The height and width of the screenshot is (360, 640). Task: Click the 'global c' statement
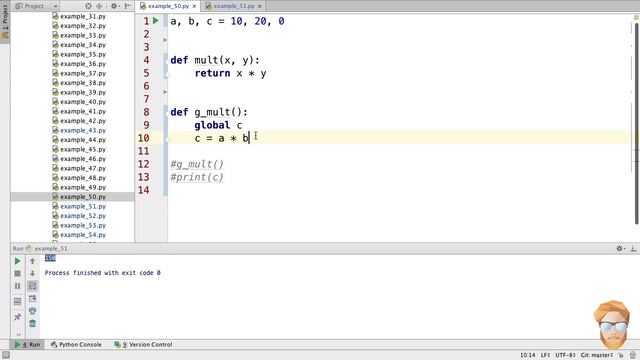(x=218, y=125)
